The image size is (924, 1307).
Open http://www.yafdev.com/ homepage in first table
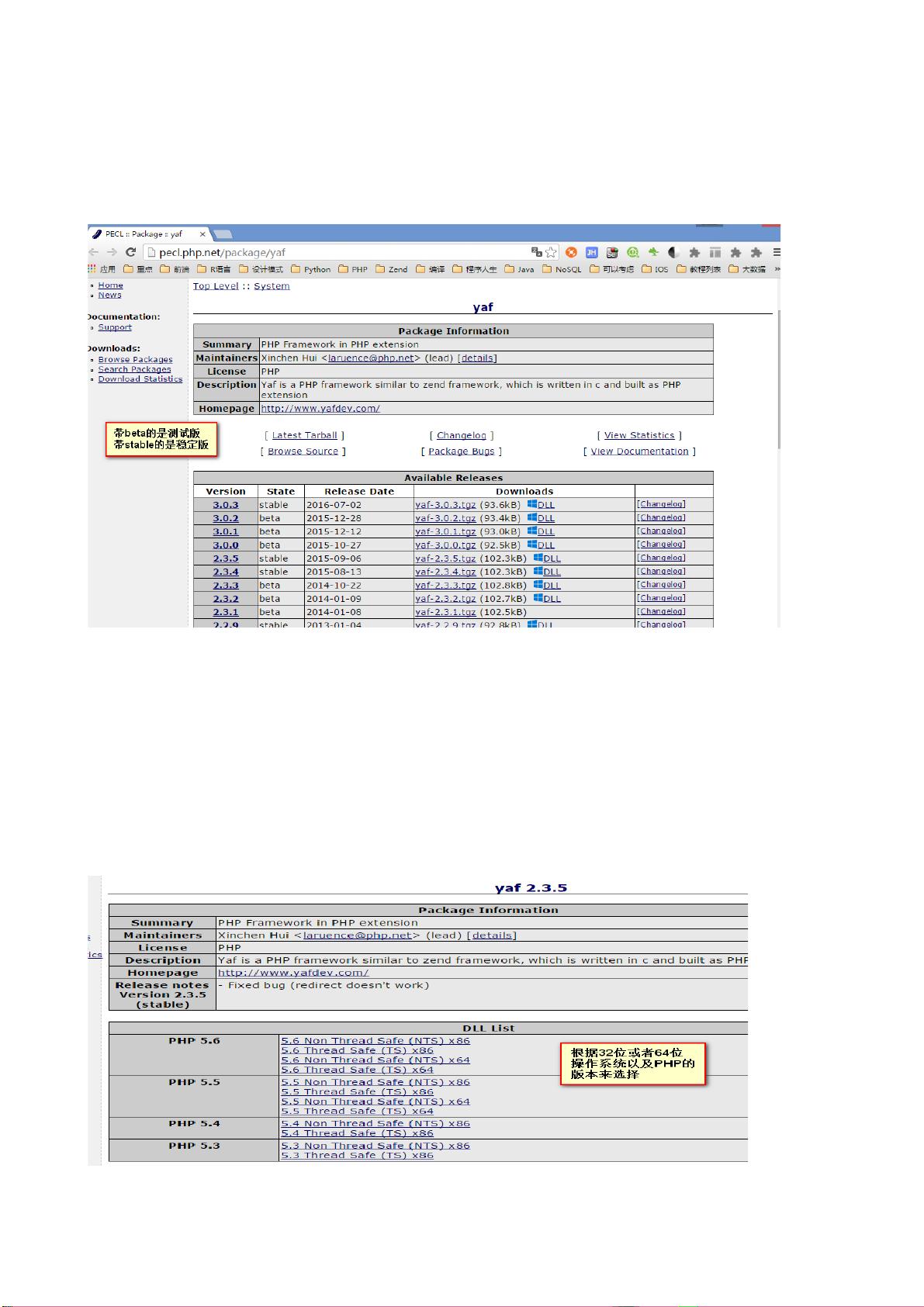[320, 408]
